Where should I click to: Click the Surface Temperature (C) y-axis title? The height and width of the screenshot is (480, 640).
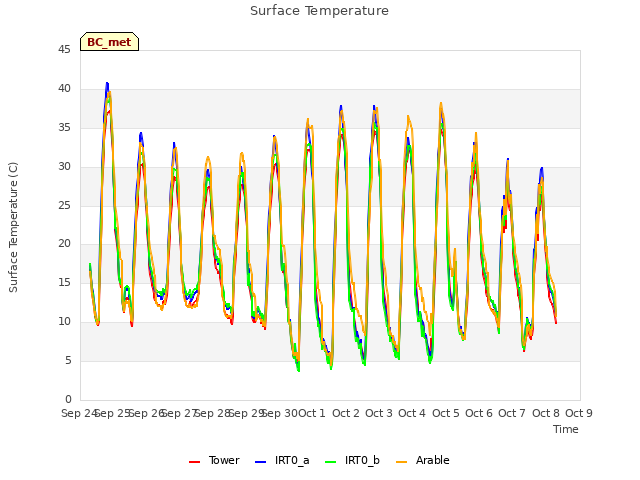(x=13, y=227)
